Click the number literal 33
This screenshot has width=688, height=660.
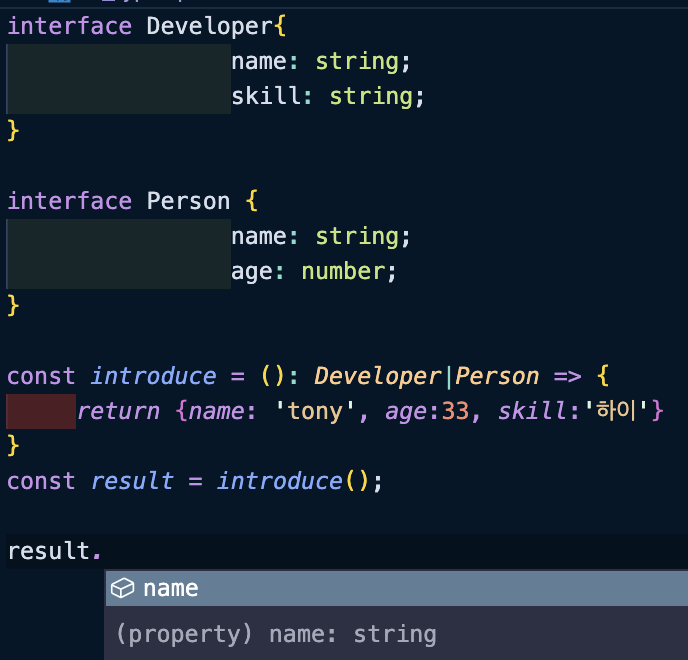pyautogui.click(x=455, y=411)
